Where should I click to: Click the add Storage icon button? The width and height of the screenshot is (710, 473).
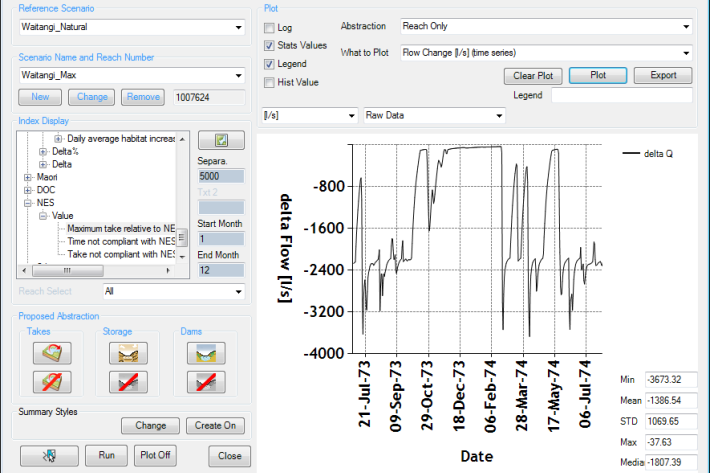point(128,353)
